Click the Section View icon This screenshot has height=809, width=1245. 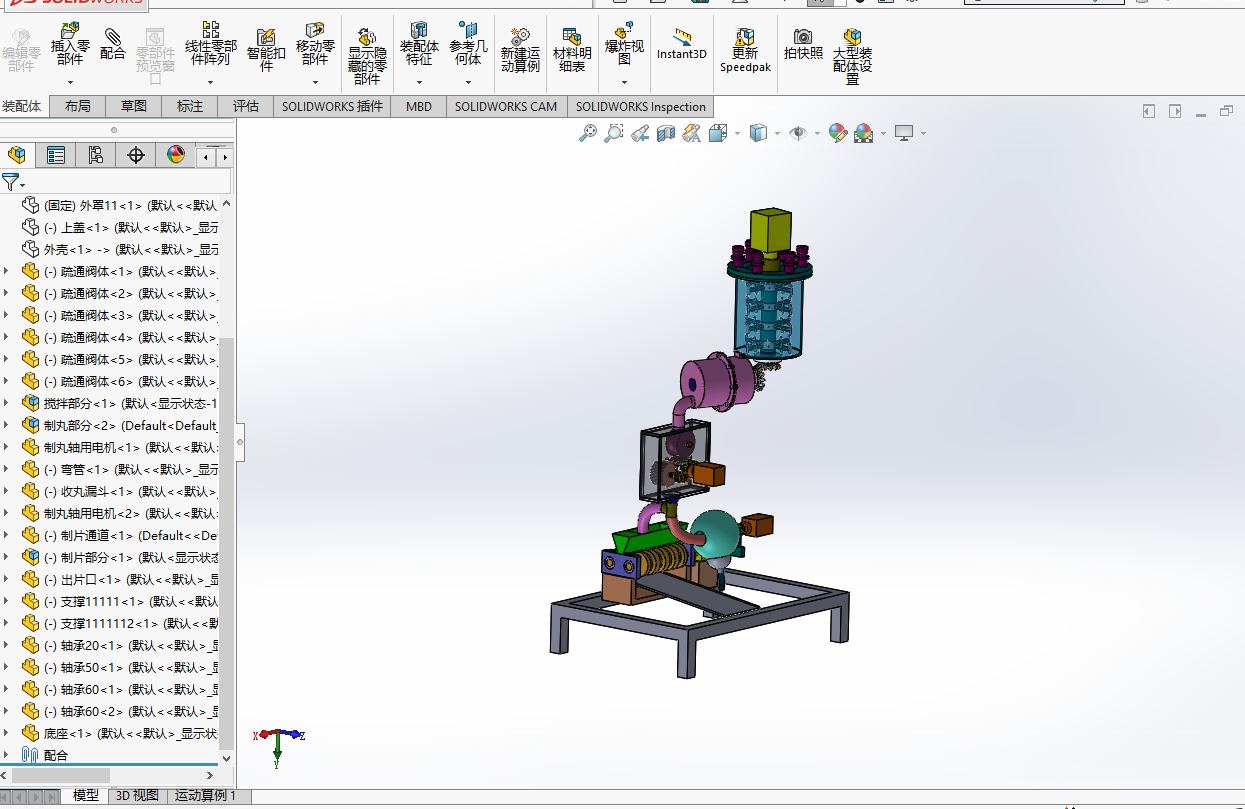pos(666,132)
